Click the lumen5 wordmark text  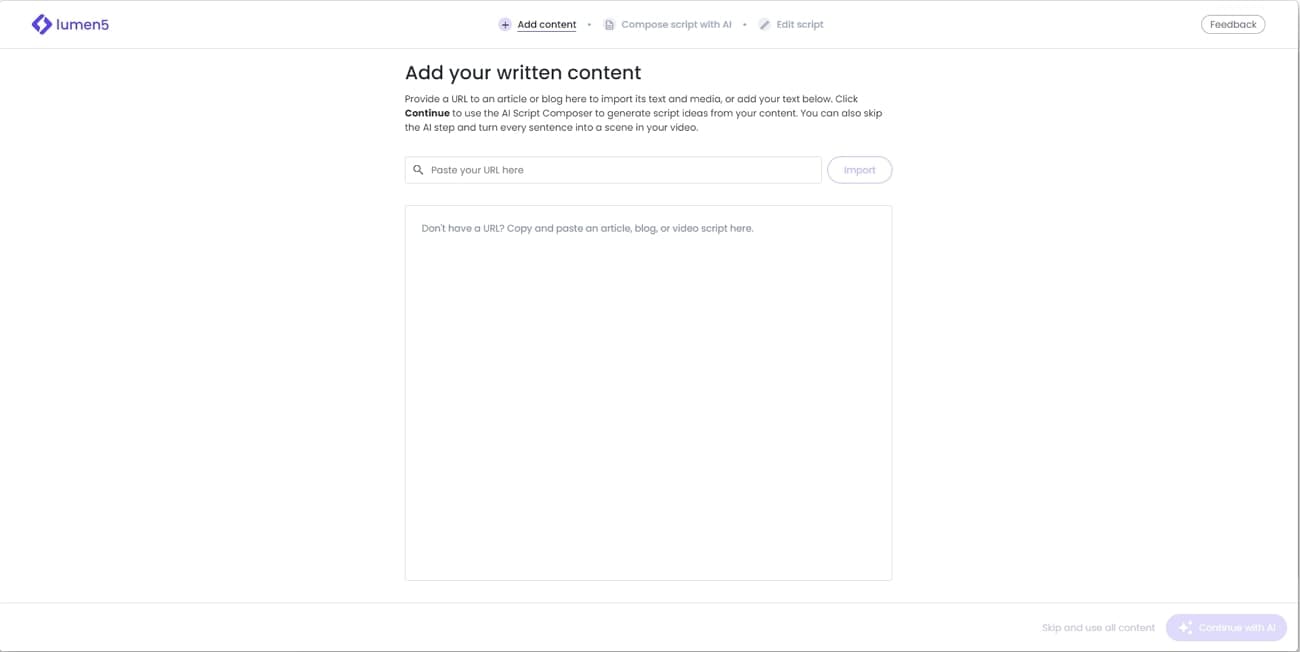83,25
